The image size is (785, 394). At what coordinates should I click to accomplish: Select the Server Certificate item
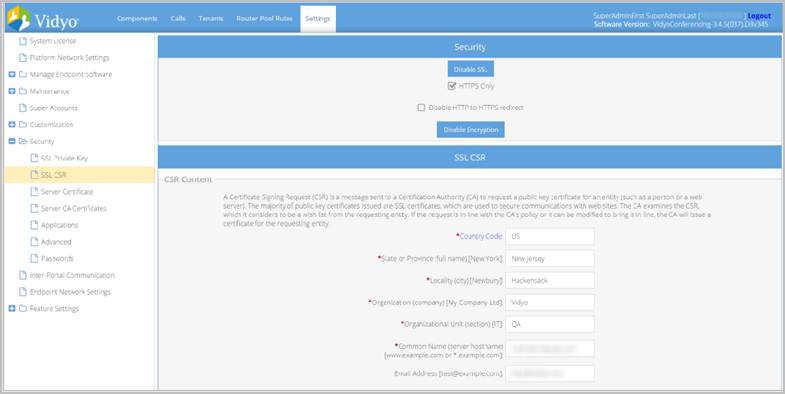67,192
